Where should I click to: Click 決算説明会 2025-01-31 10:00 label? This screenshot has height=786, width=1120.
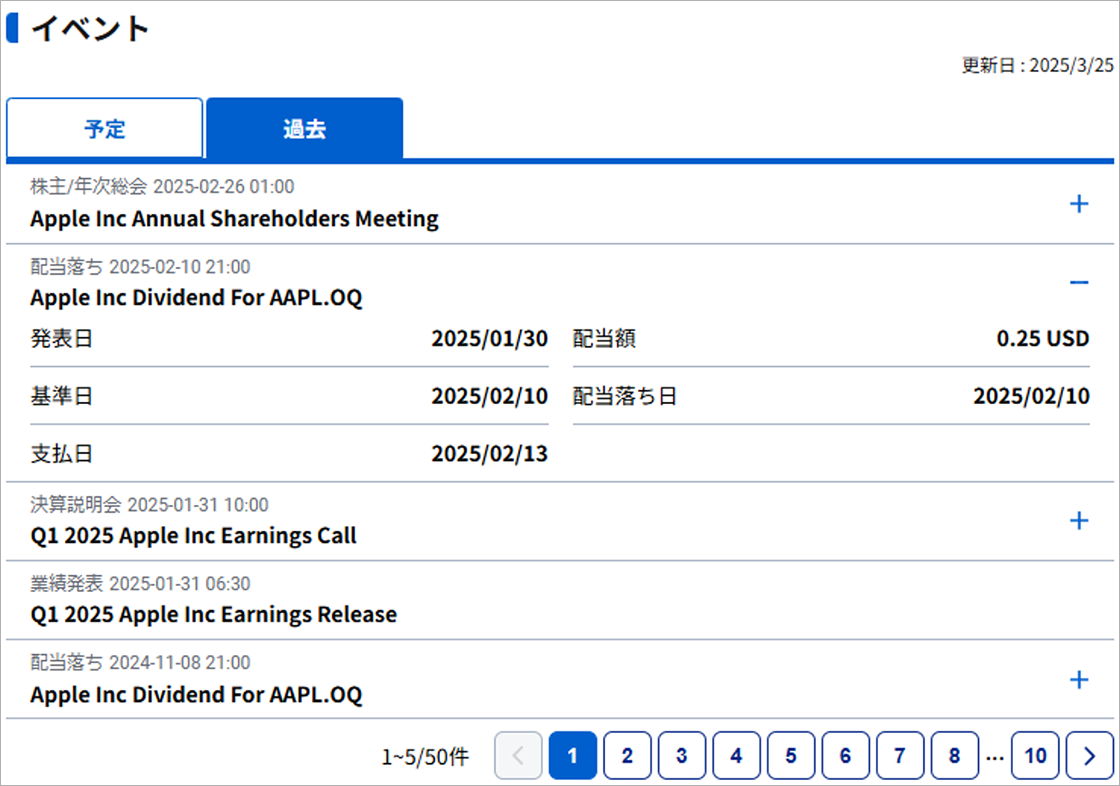tap(149, 504)
